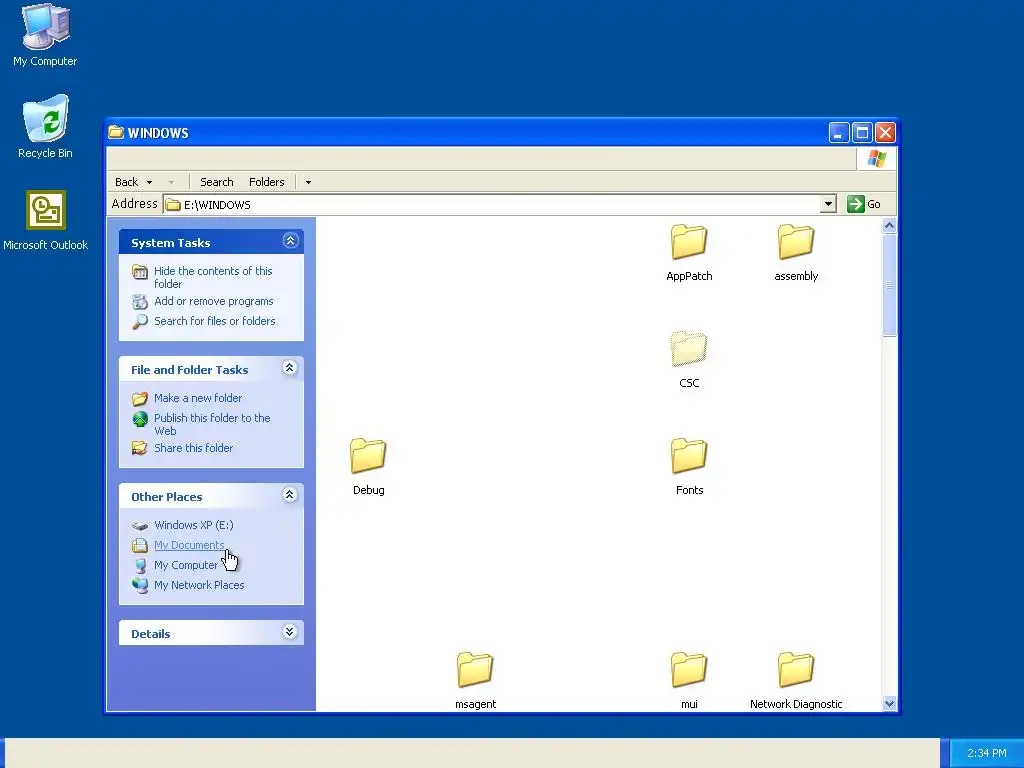Maximize the WINDOWS Explorer window

pyautogui.click(x=862, y=133)
